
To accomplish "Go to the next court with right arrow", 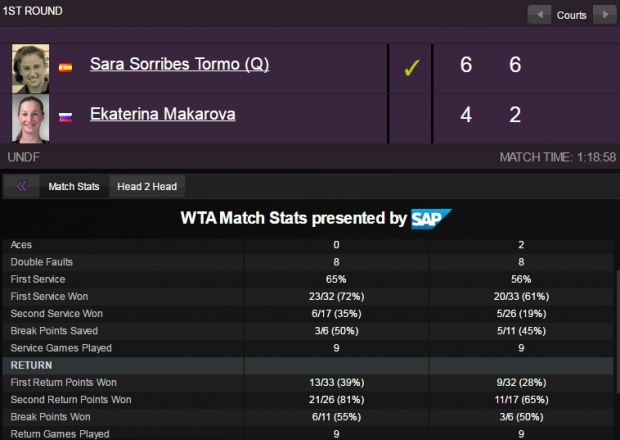I will pos(605,15).
